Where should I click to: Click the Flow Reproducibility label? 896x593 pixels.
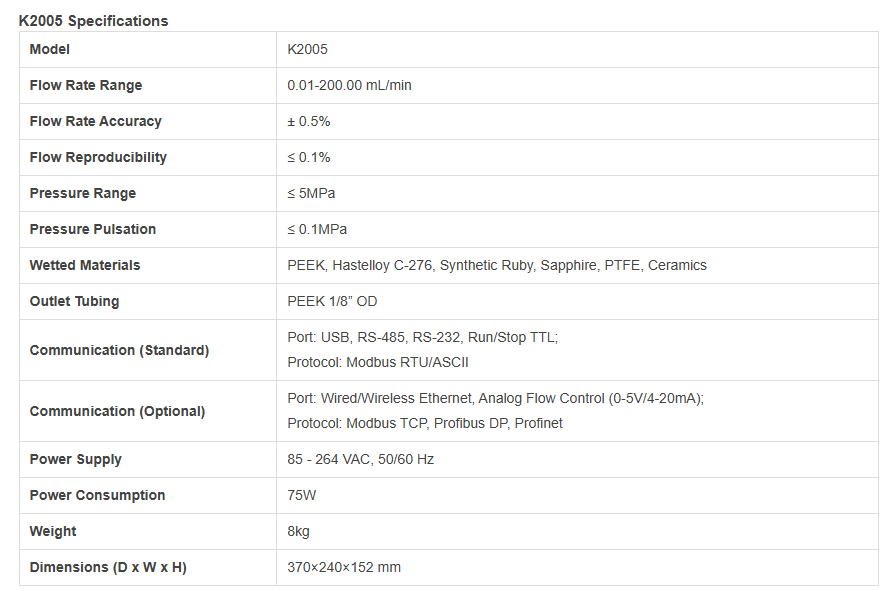(98, 157)
